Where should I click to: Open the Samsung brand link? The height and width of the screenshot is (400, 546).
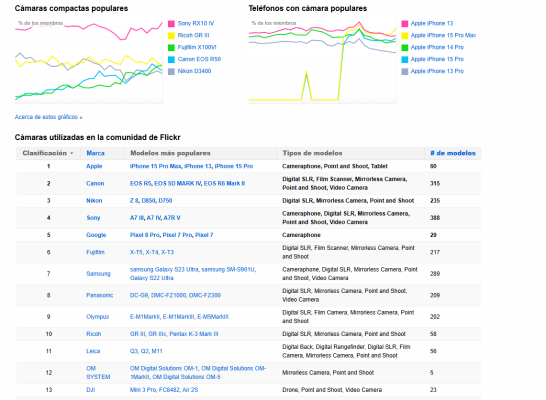click(98, 274)
